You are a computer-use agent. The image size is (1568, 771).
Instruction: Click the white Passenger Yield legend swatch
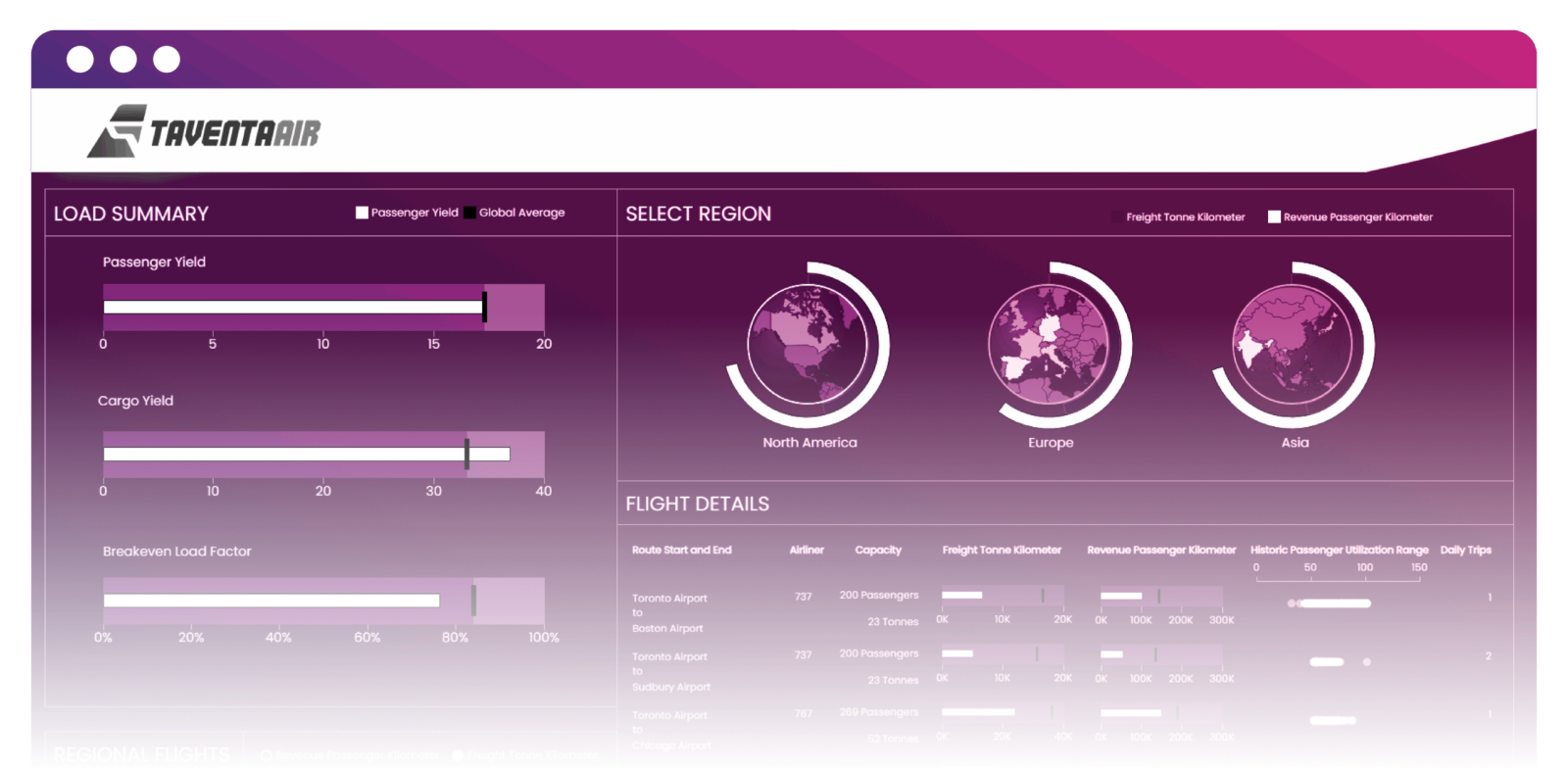click(362, 213)
